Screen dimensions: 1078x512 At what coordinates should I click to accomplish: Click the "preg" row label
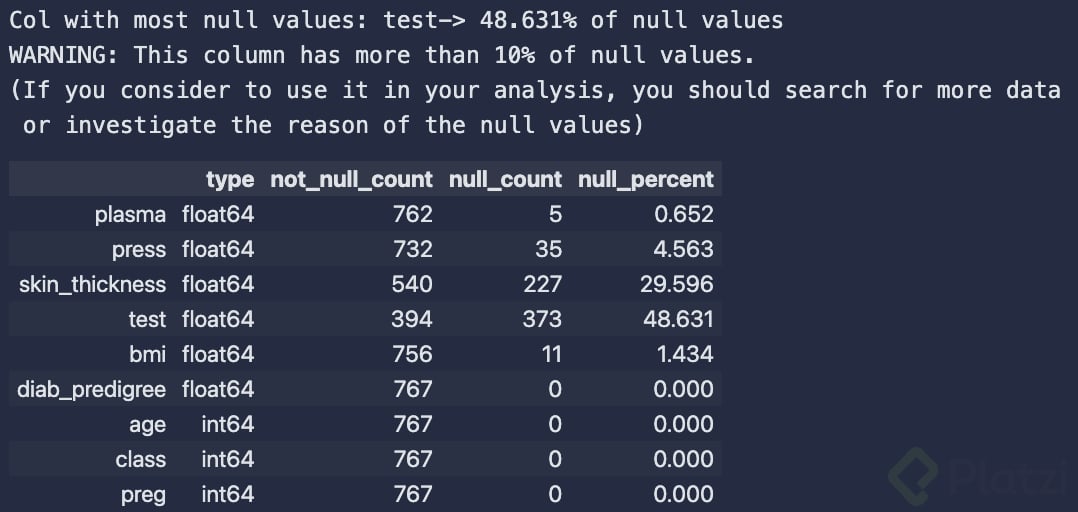click(x=143, y=494)
